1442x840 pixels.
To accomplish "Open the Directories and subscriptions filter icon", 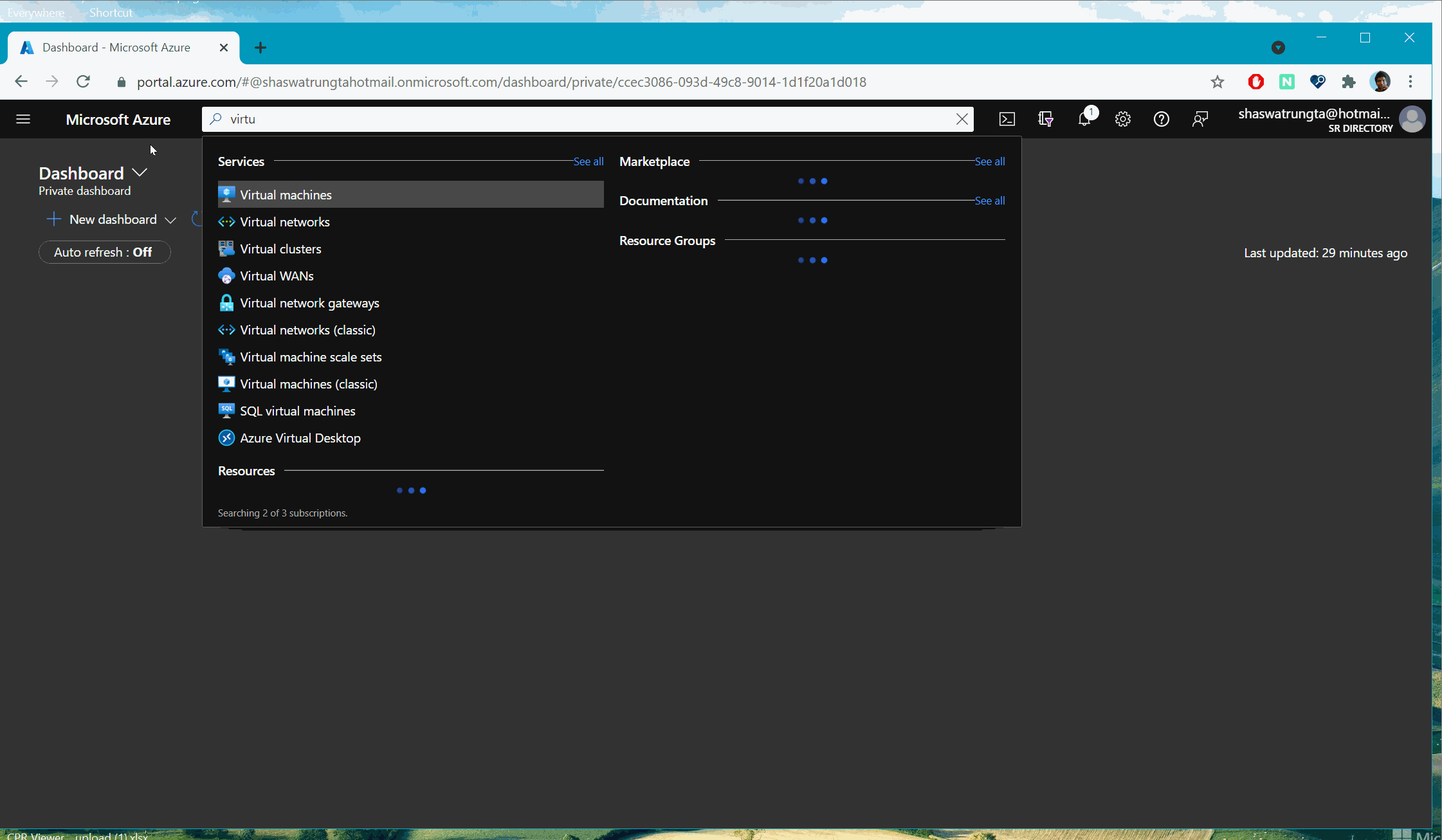I will (x=1046, y=119).
